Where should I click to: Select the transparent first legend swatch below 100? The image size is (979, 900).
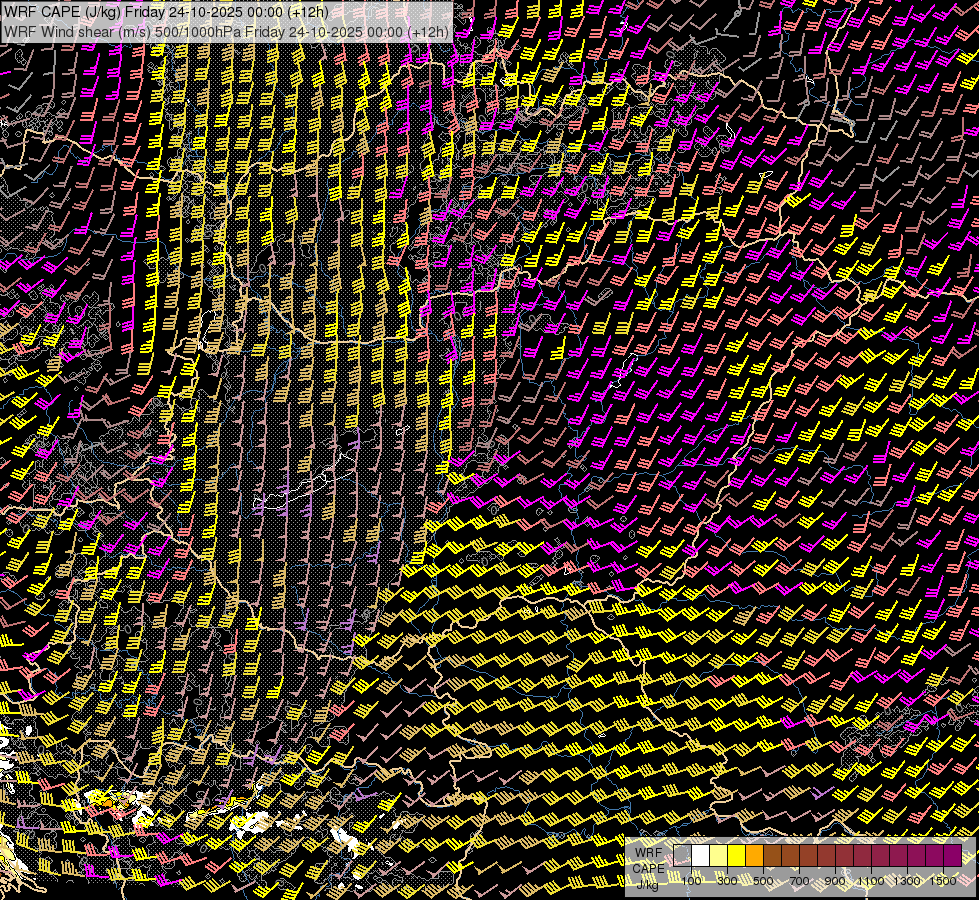[682, 856]
